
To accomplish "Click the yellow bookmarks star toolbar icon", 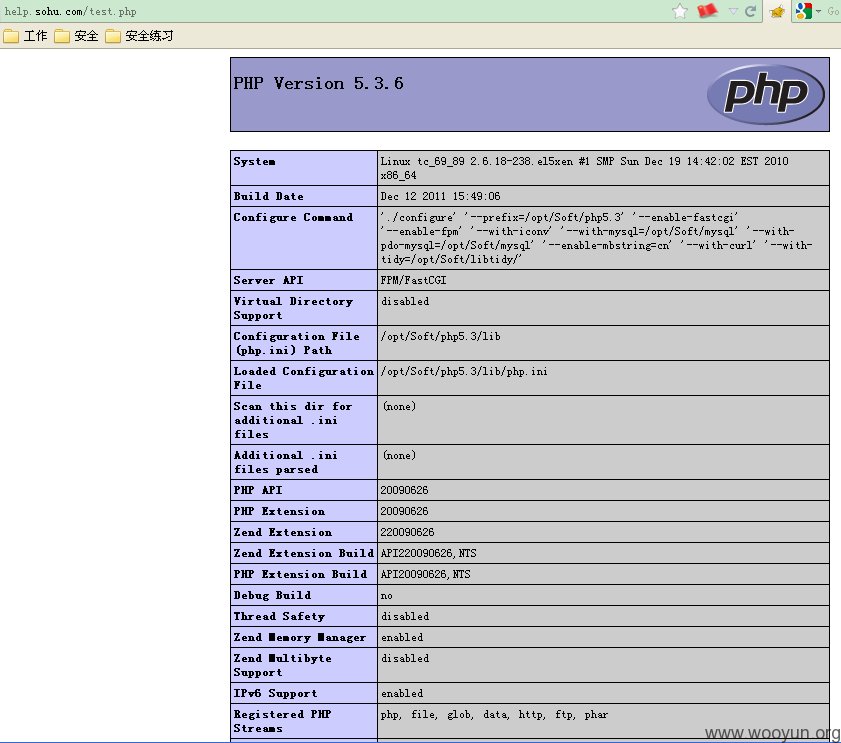I will [777, 11].
